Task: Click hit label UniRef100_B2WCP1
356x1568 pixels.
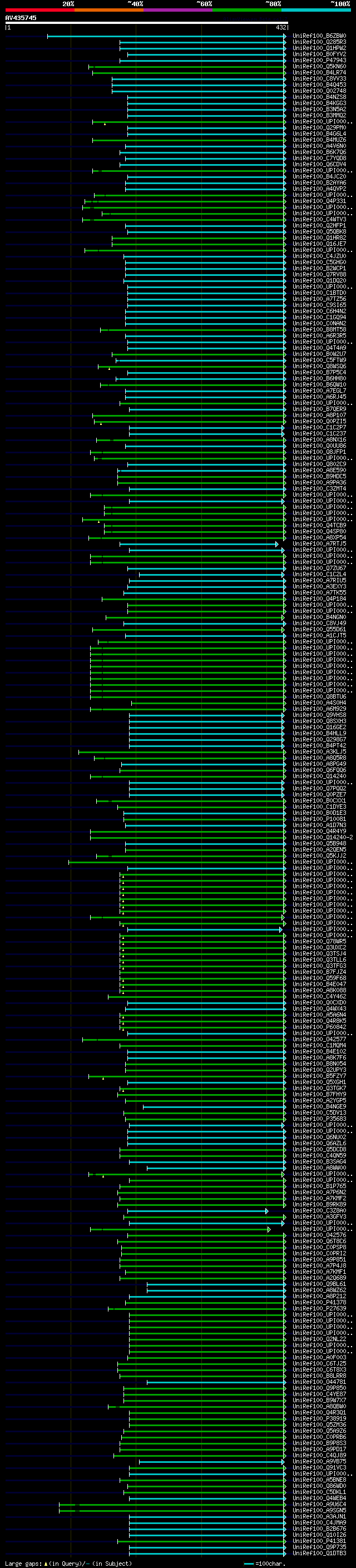Action: (x=319, y=269)
